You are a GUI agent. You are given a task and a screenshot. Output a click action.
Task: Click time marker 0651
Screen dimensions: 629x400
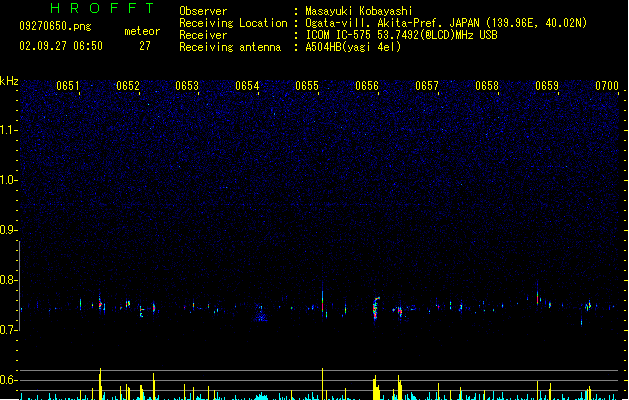[68, 86]
